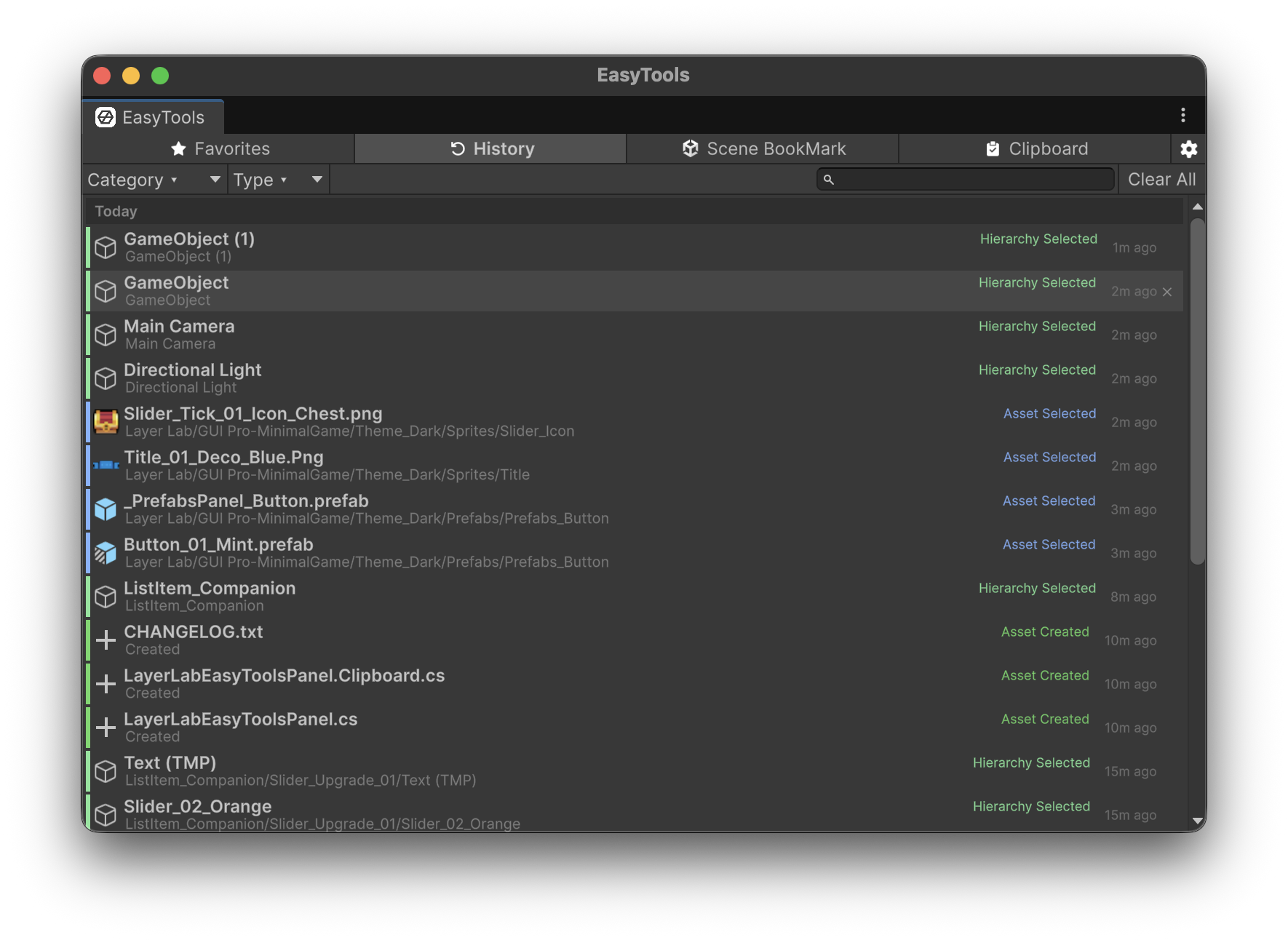1288x940 pixels.
Task: Click the cube icon beside Slider_02_Orange
Action: click(x=106, y=815)
